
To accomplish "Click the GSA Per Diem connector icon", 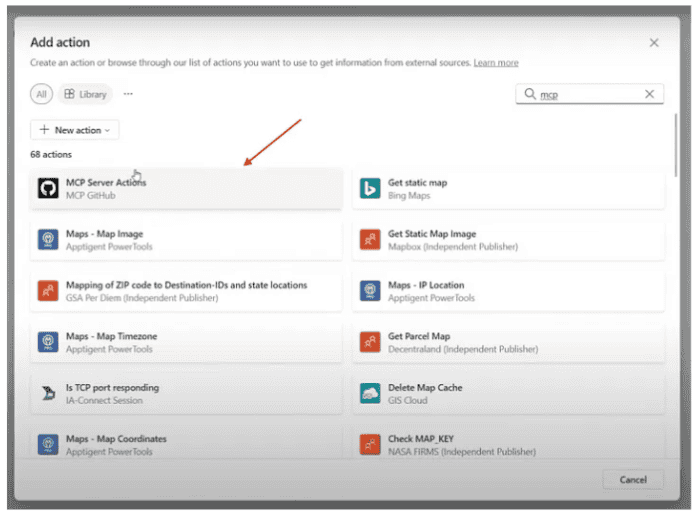I will click(x=48, y=291).
